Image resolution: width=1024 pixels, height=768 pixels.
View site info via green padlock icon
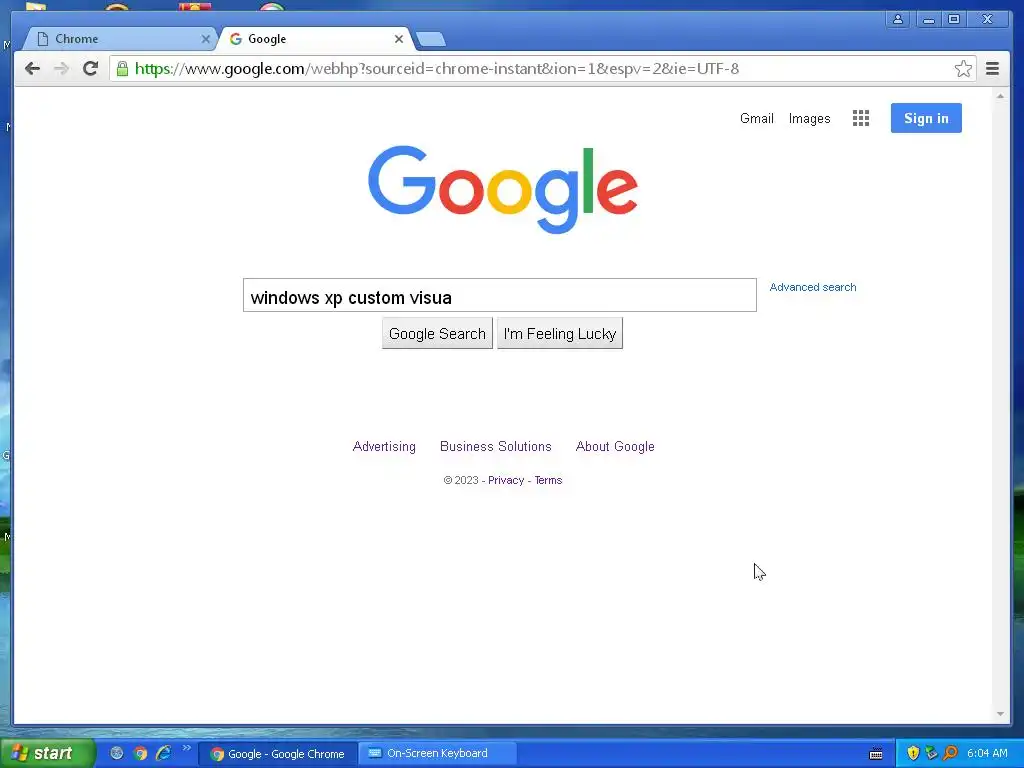click(x=122, y=69)
